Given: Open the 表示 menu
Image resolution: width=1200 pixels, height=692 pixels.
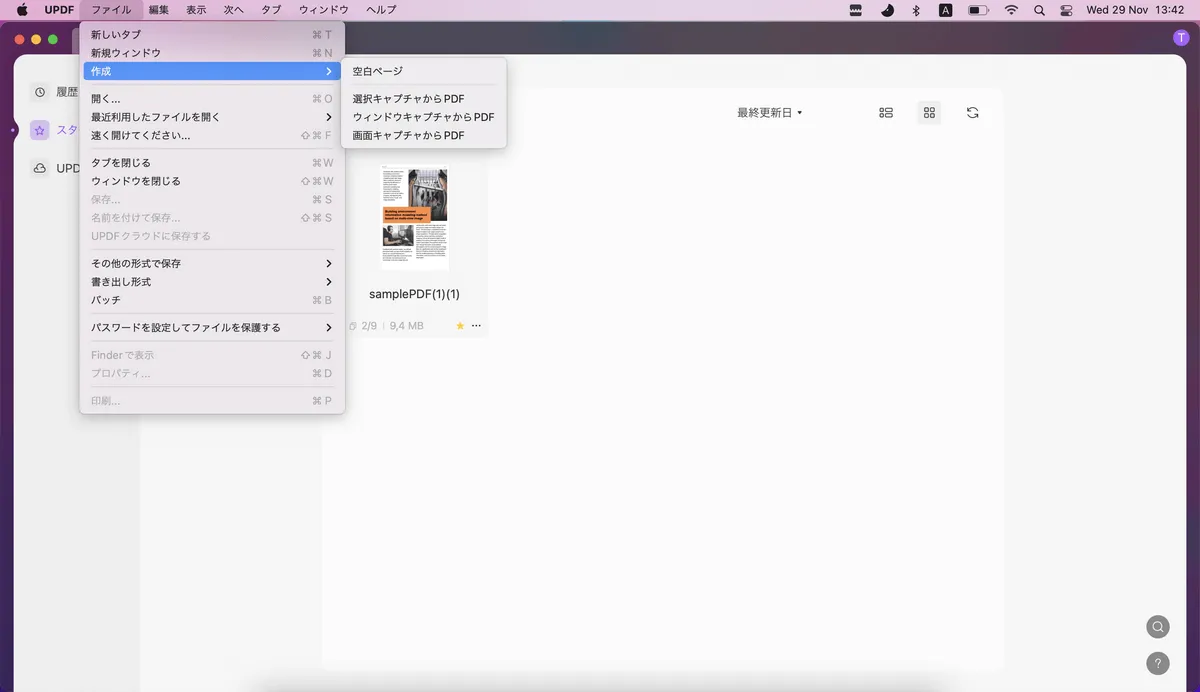Looking at the screenshot, I should [x=196, y=10].
